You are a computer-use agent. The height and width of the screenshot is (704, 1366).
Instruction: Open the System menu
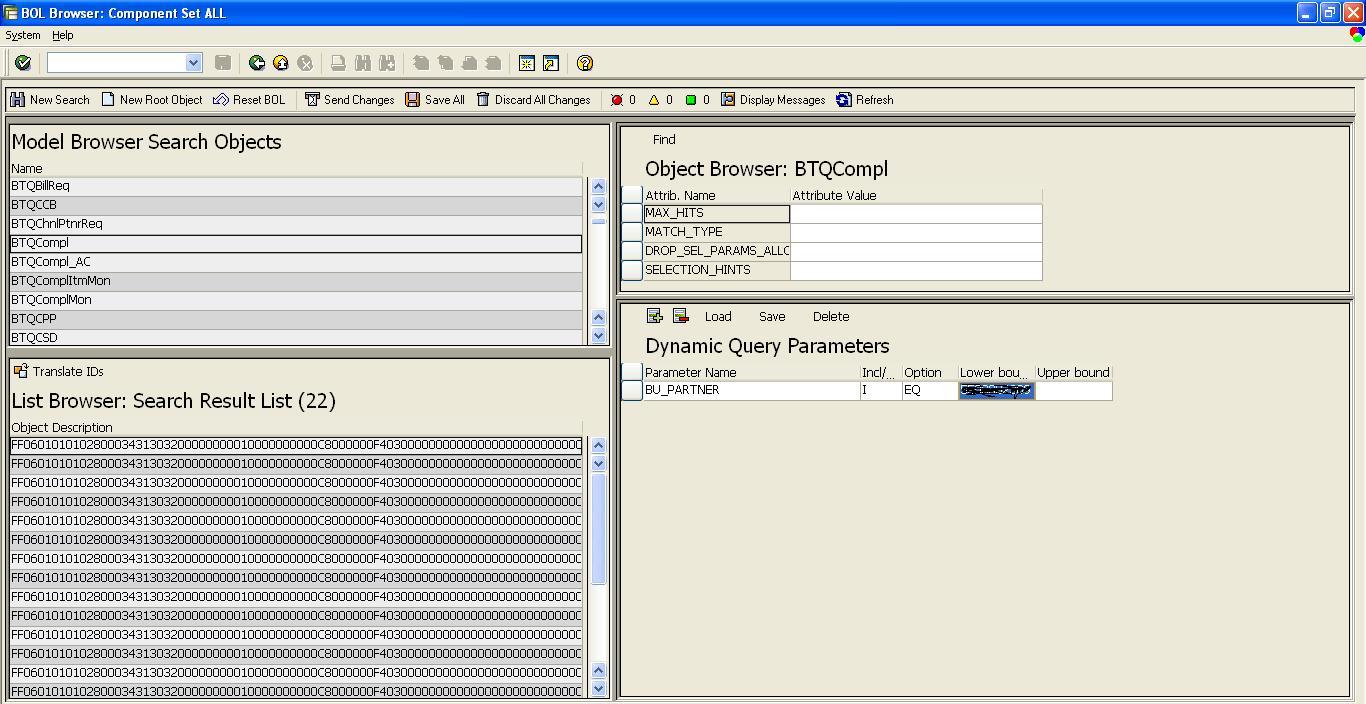(23, 35)
